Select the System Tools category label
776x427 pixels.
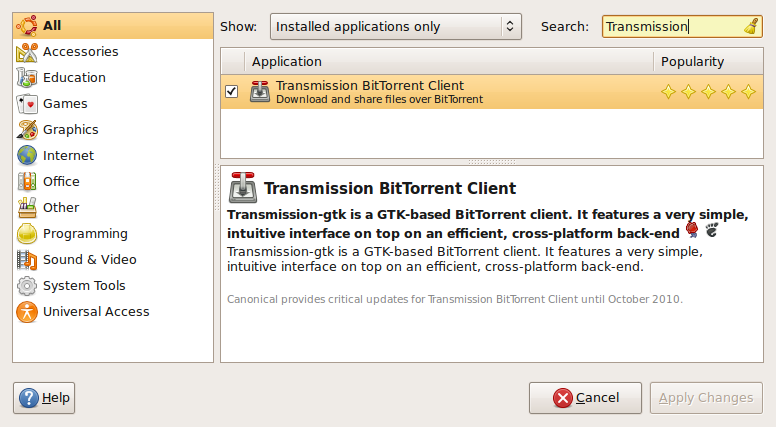click(84, 285)
